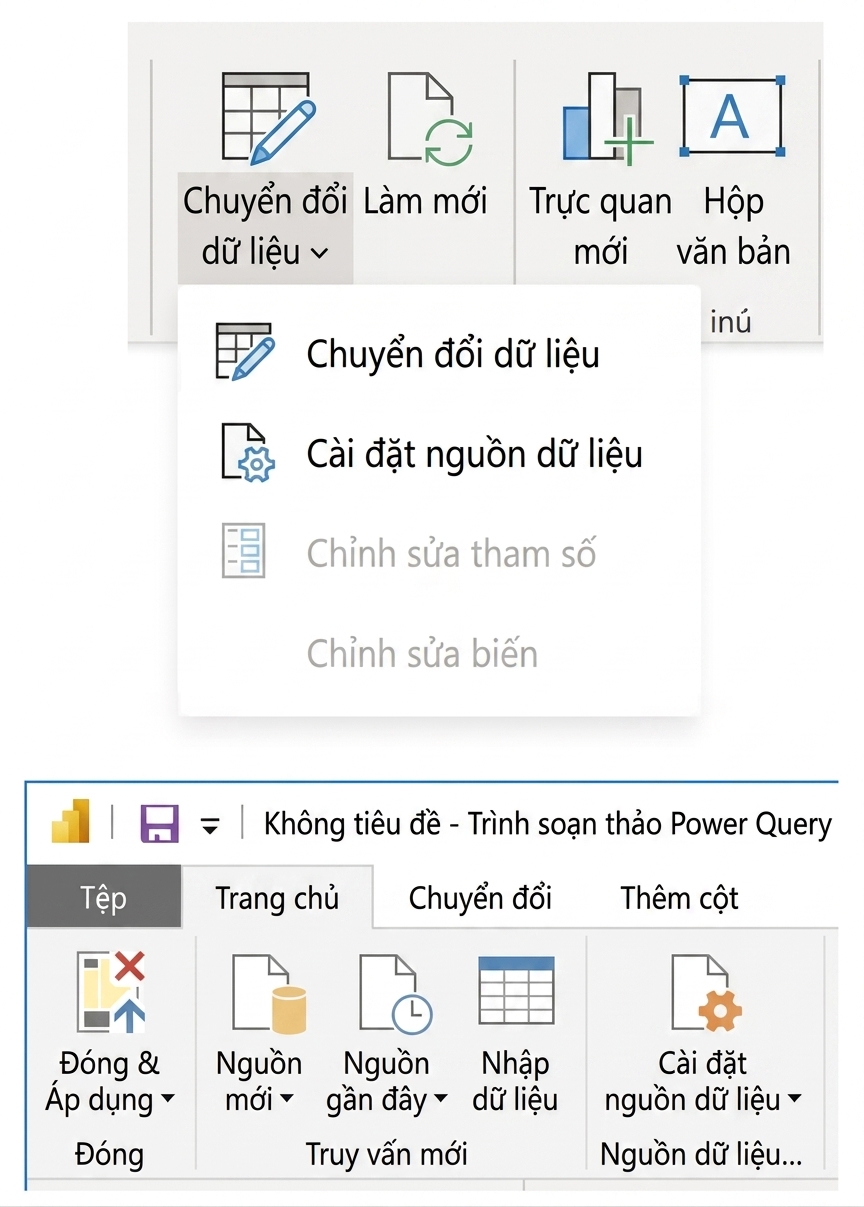Click the Làm mới ribbon label
864x1207 pixels.
coord(425,202)
